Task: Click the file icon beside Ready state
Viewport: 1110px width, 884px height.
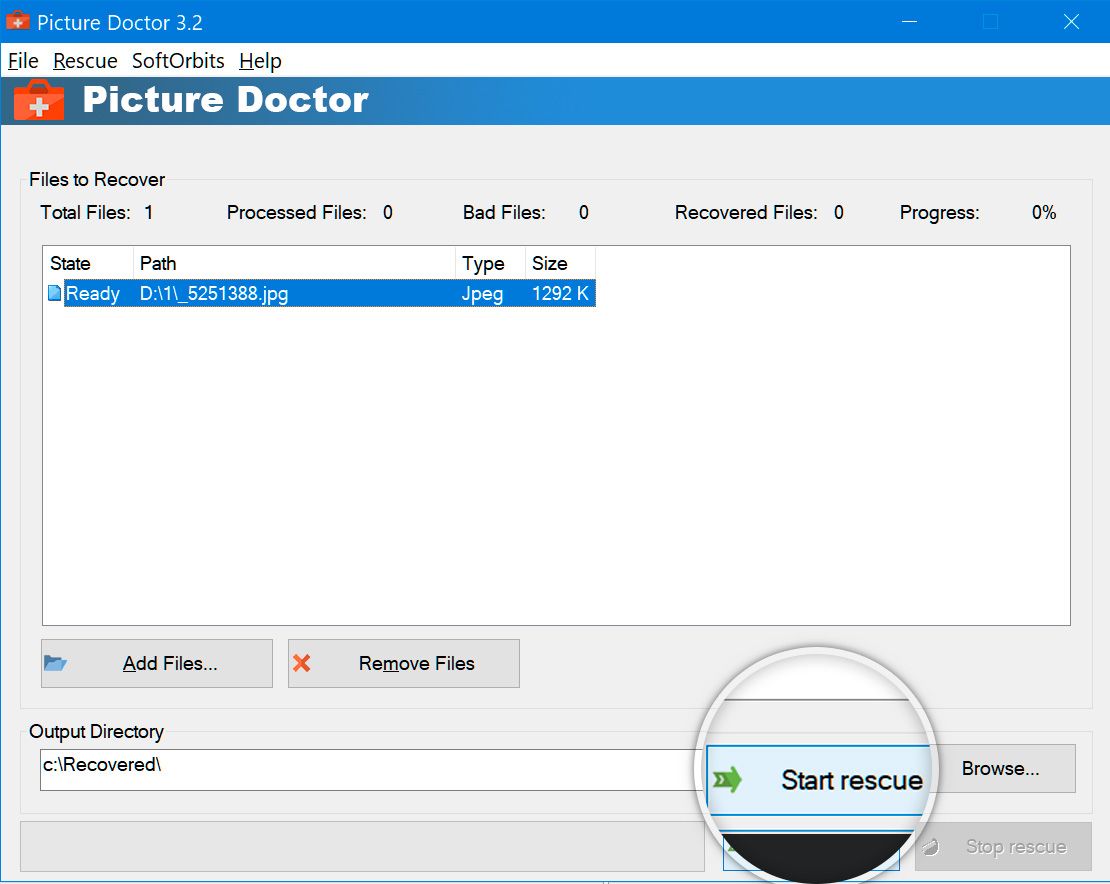Action: coord(55,293)
